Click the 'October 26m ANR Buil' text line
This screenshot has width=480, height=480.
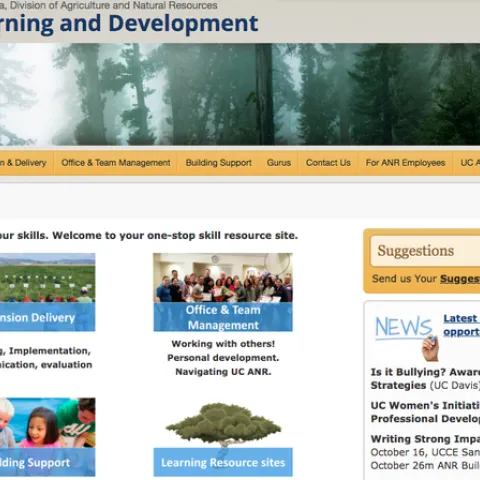click(x=425, y=466)
